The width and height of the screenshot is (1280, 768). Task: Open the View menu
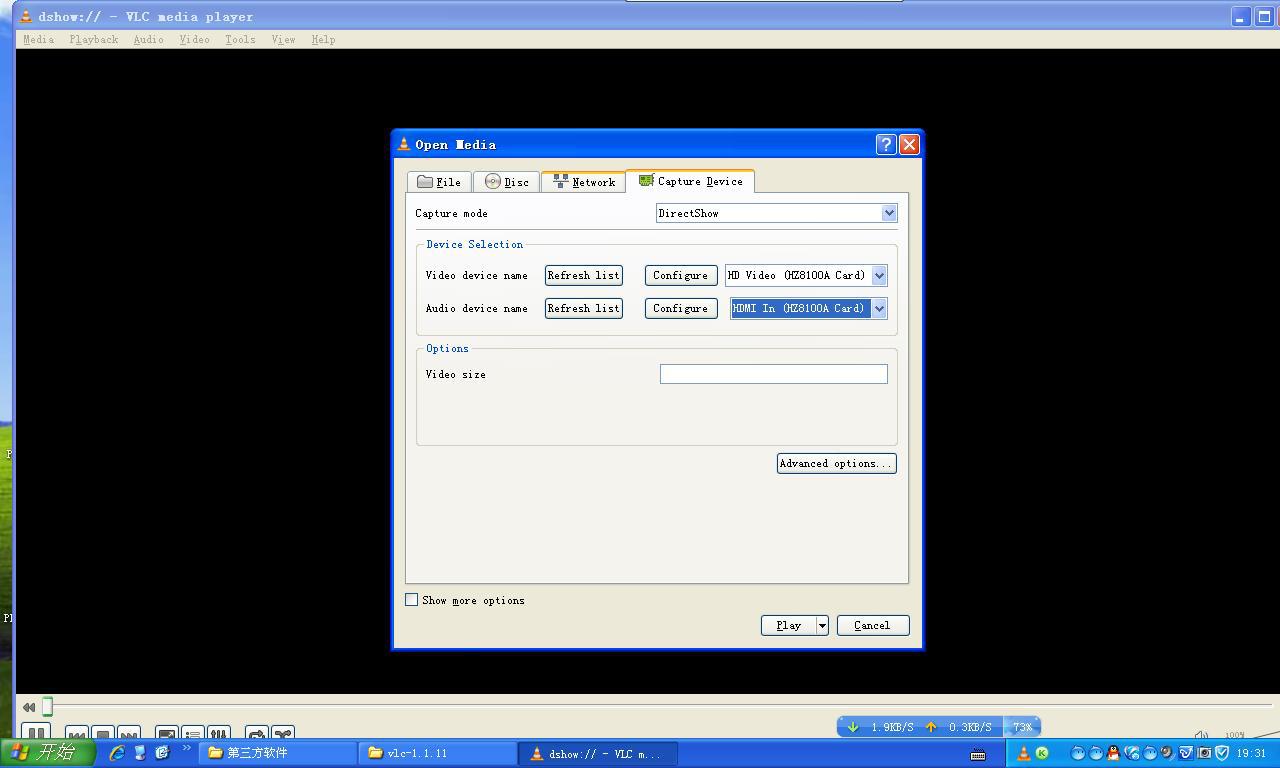[x=283, y=40]
